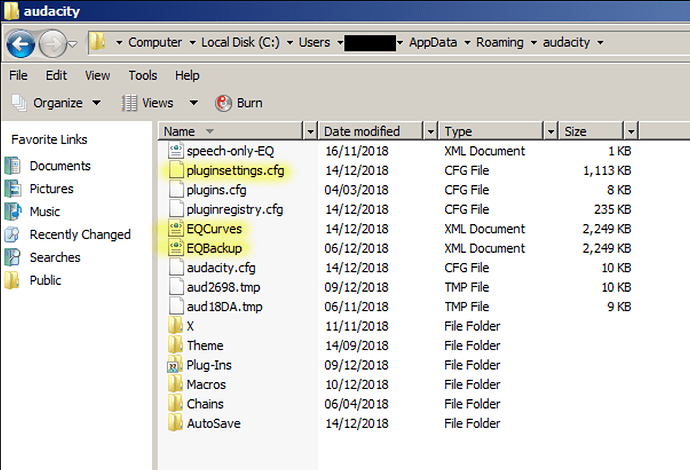The width and height of the screenshot is (690, 470).
Task: Open the View menu
Action: [x=97, y=76]
